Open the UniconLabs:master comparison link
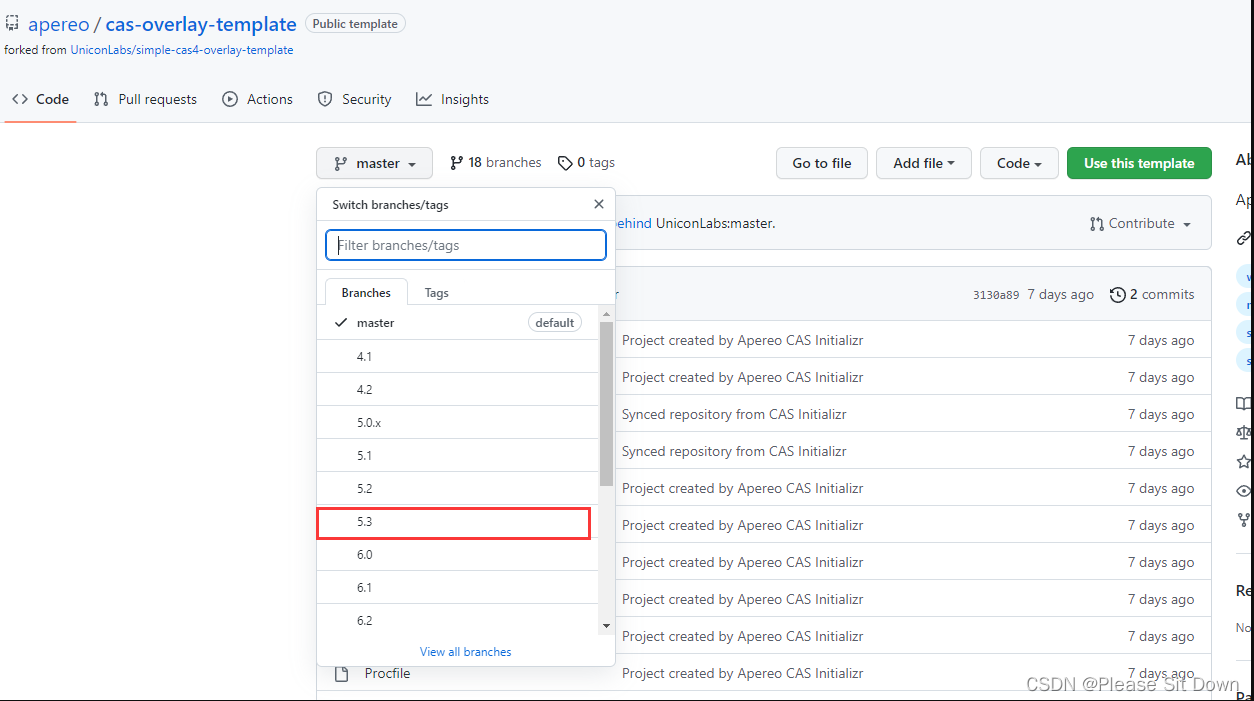The width and height of the screenshot is (1254, 701). pyautogui.click(x=715, y=223)
